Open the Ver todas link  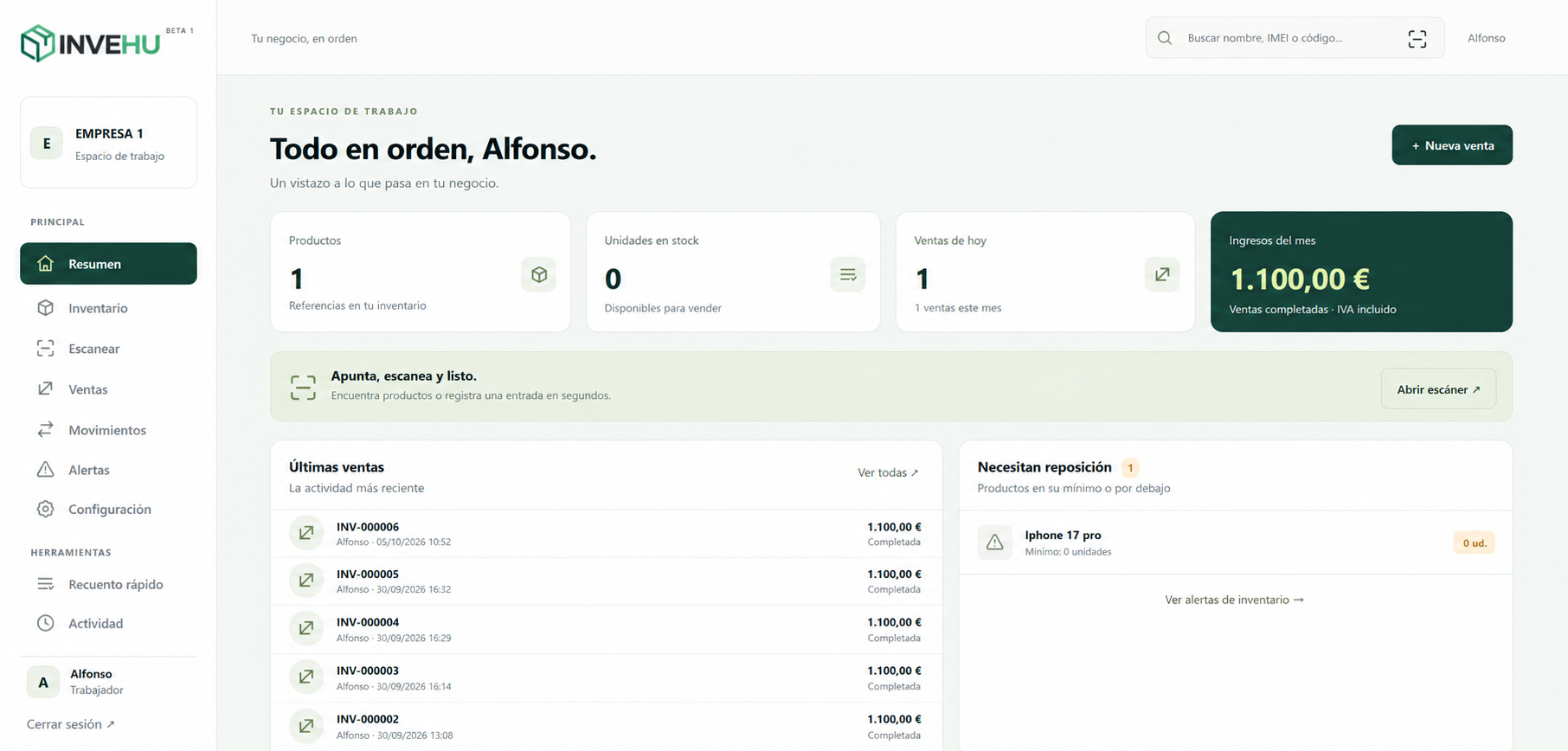pyautogui.click(x=888, y=472)
